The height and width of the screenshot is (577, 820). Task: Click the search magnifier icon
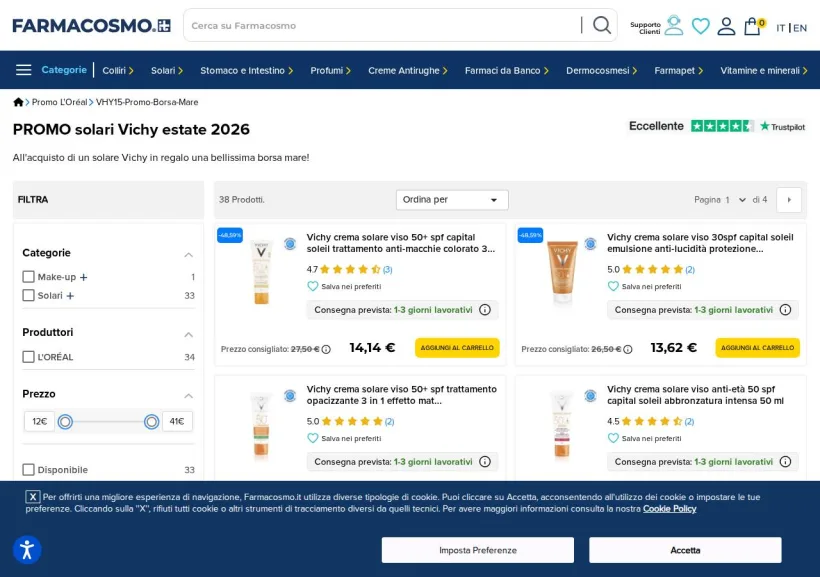(x=601, y=25)
